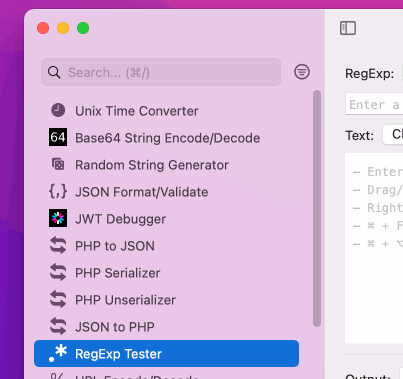Image resolution: width=403 pixels, height=379 pixels.
Task: Maximize window with green button
Action: 83,28
